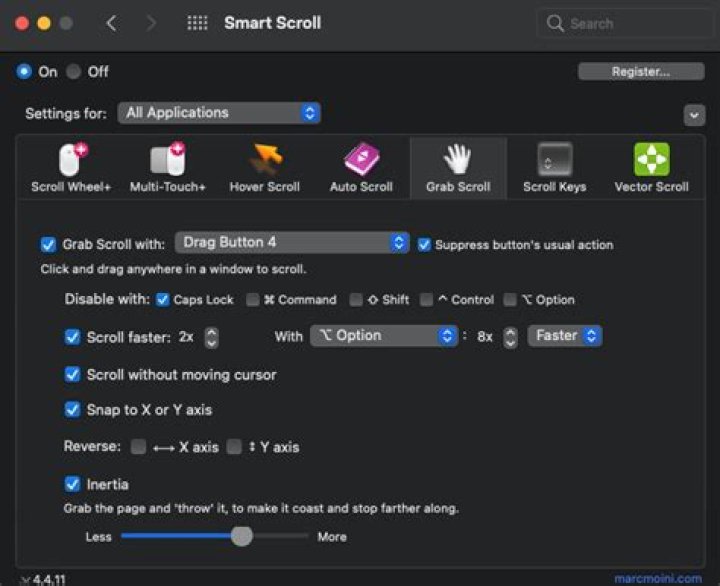This screenshot has width=720, height=586.
Task: Open the Drag Button 4 dropdown
Action: point(292,242)
